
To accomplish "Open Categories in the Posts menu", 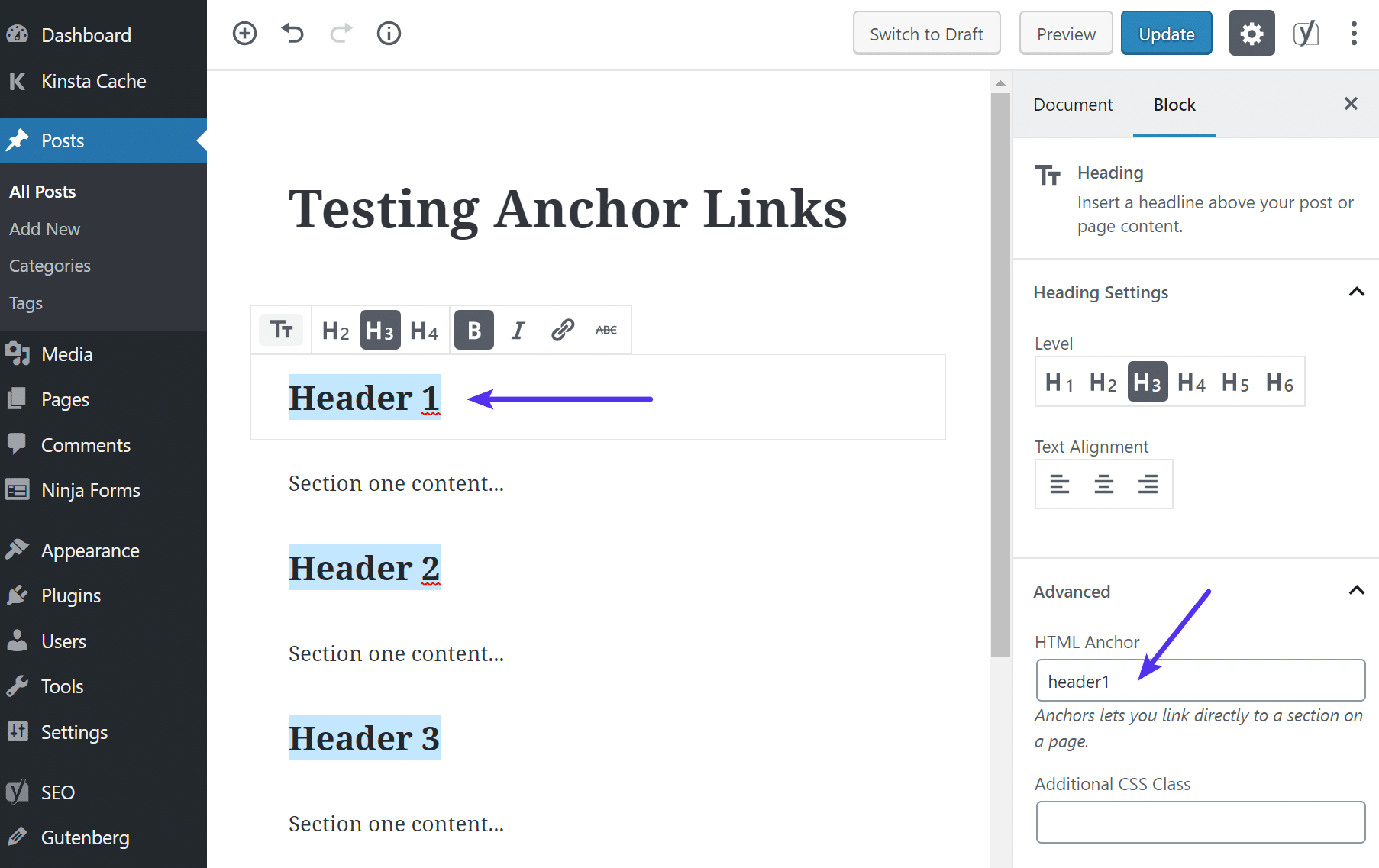I will pos(49,265).
